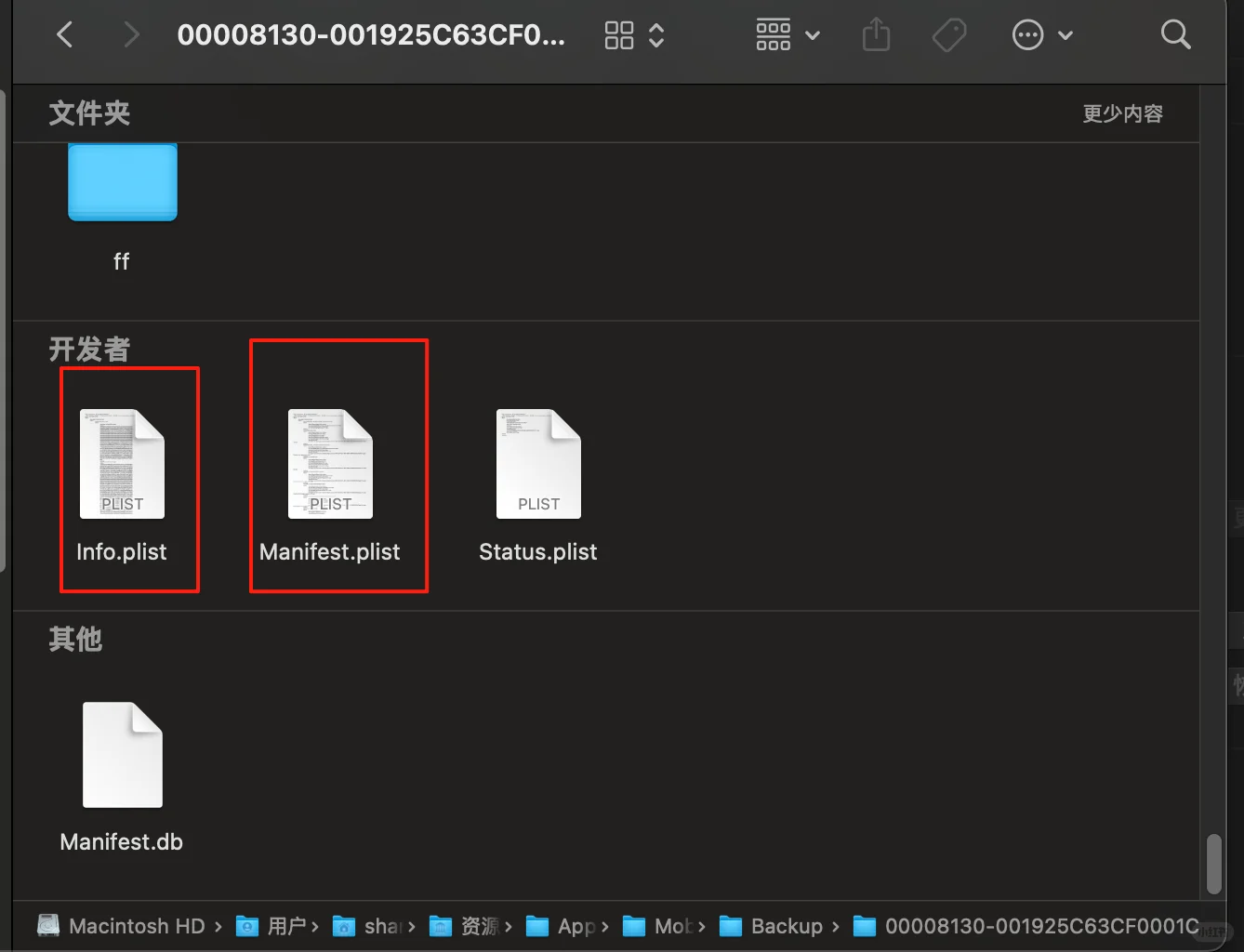Select the Info.plist file icon

[x=123, y=464]
